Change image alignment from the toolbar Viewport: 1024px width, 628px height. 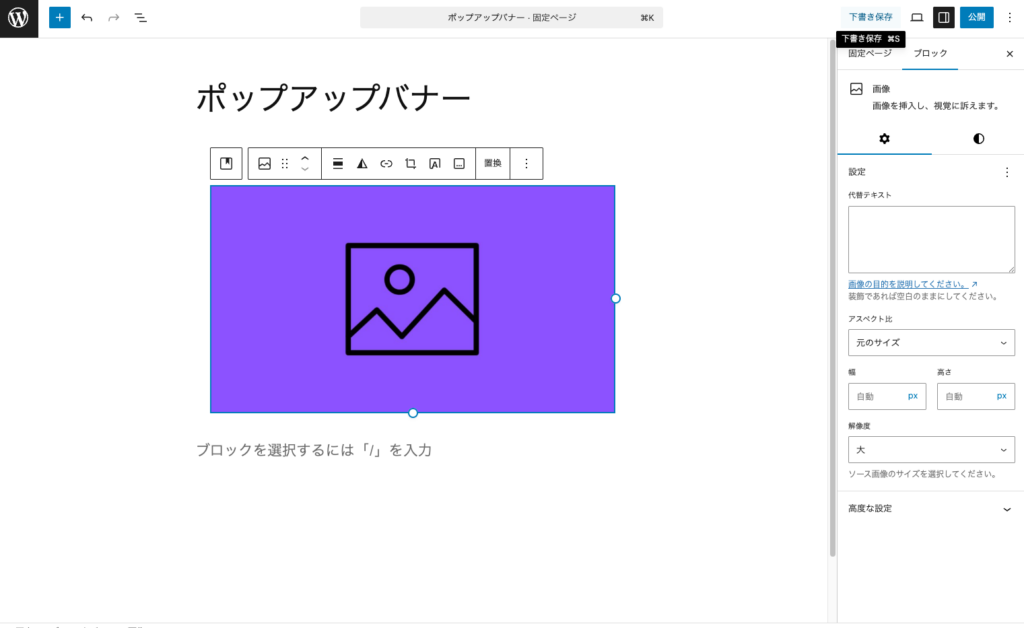[337, 163]
